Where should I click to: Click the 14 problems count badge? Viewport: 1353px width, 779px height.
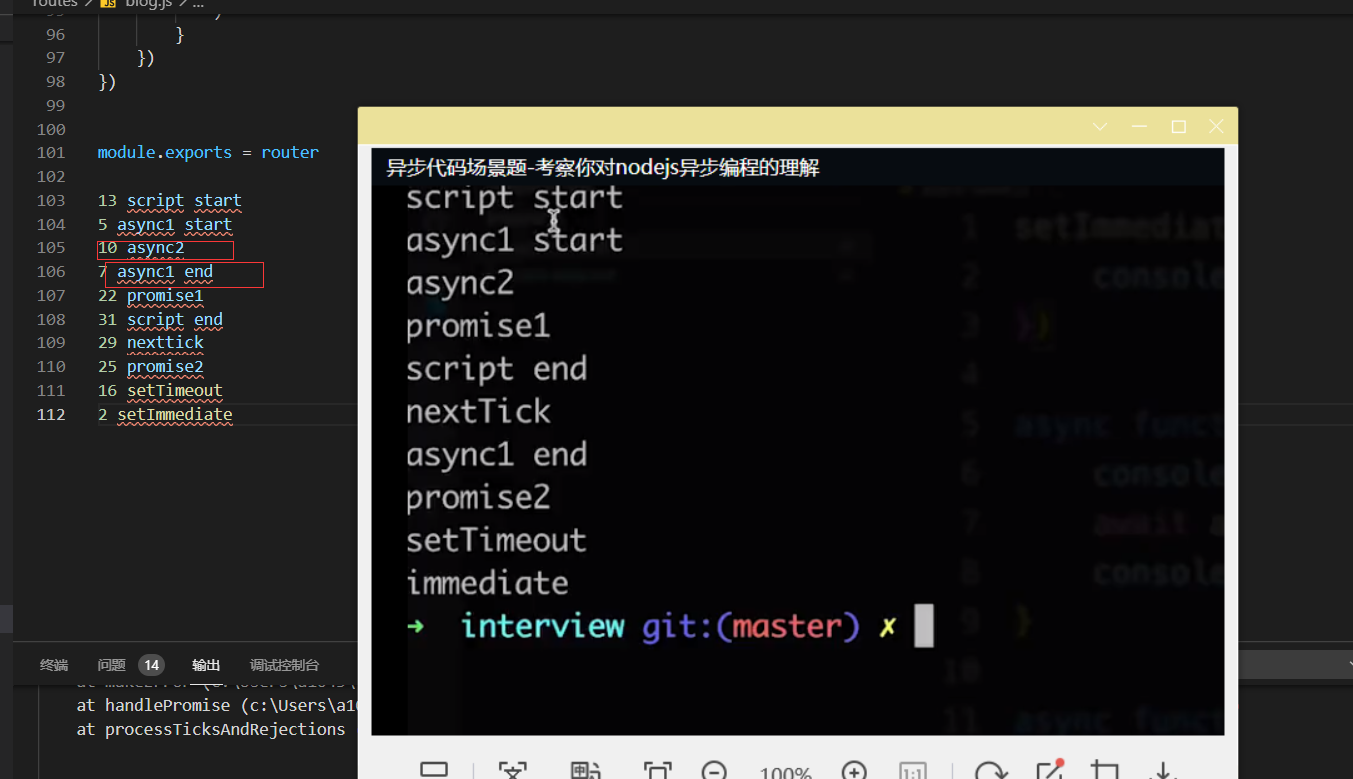[151, 665]
